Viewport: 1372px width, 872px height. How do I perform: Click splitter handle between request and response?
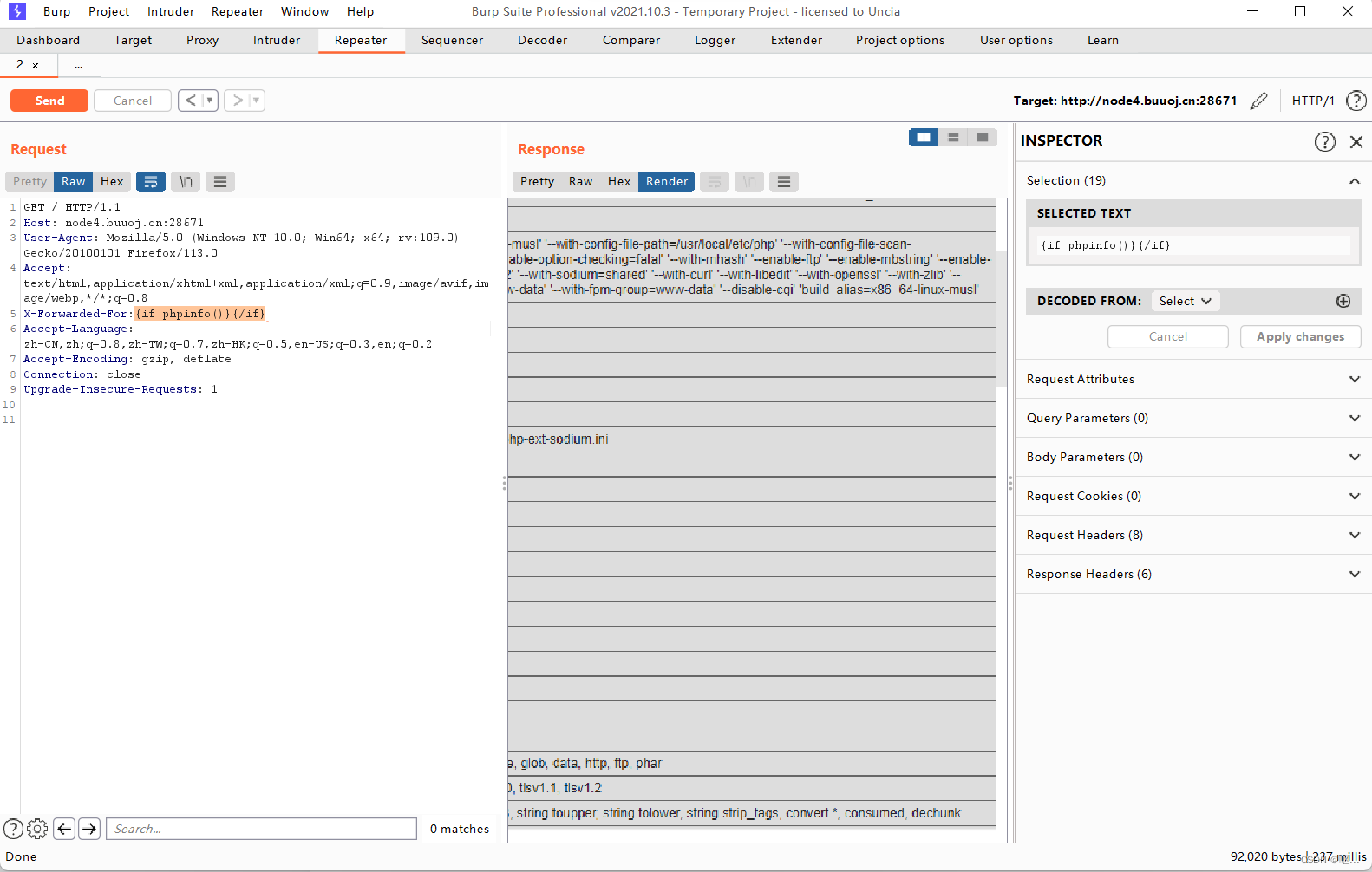pos(504,484)
